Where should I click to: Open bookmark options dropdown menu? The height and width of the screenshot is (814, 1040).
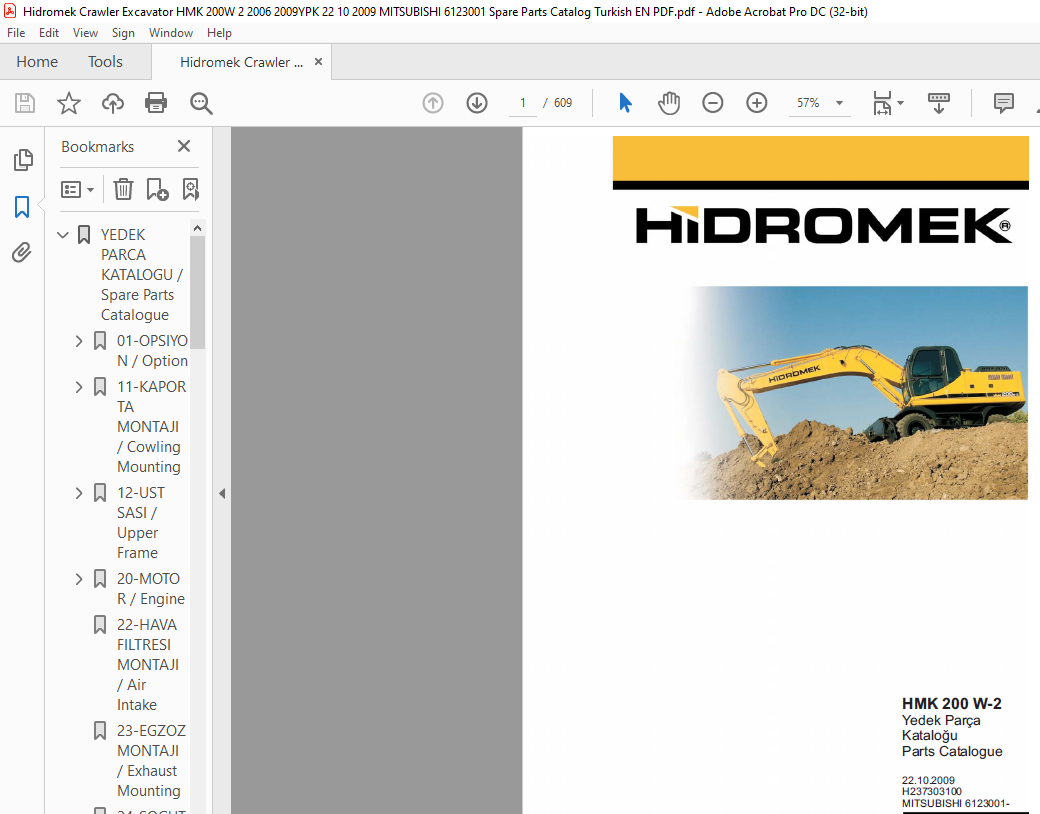78,190
